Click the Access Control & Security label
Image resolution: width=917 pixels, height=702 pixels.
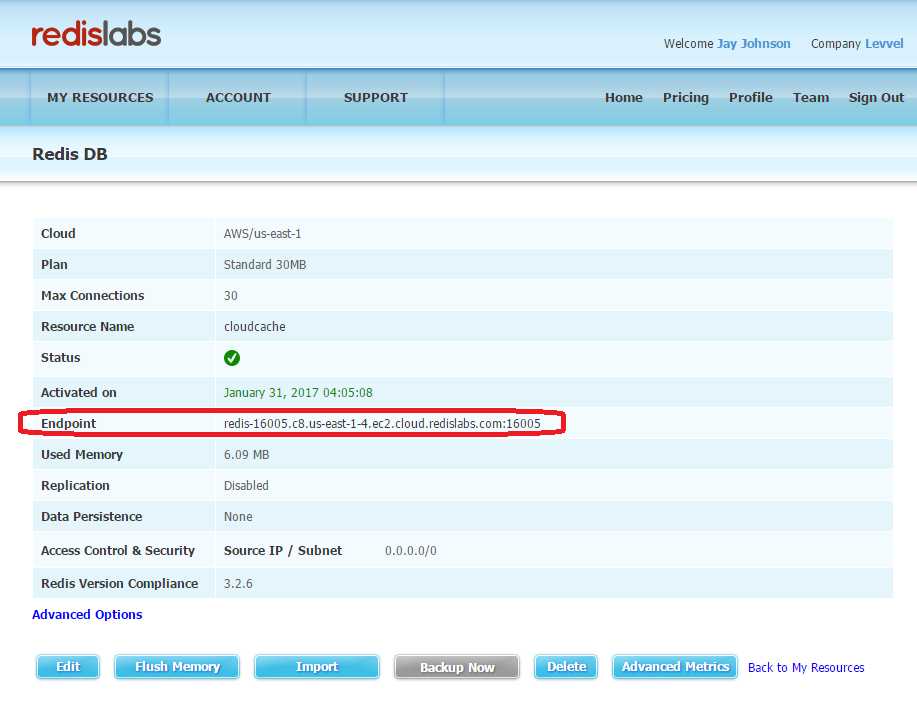pyautogui.click(x=118, y=551)
